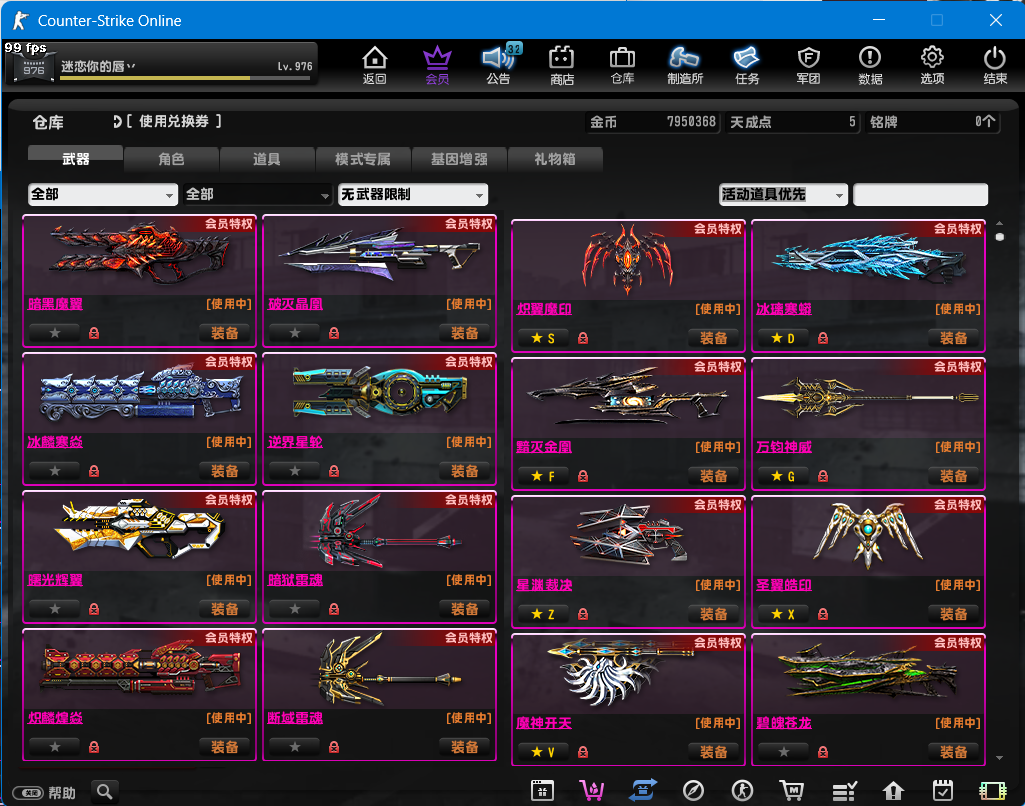Viewport: 1025px width, 806px height.
Task: Open the 活动道具优先 sort dropdown
Action: click(783, 194)
